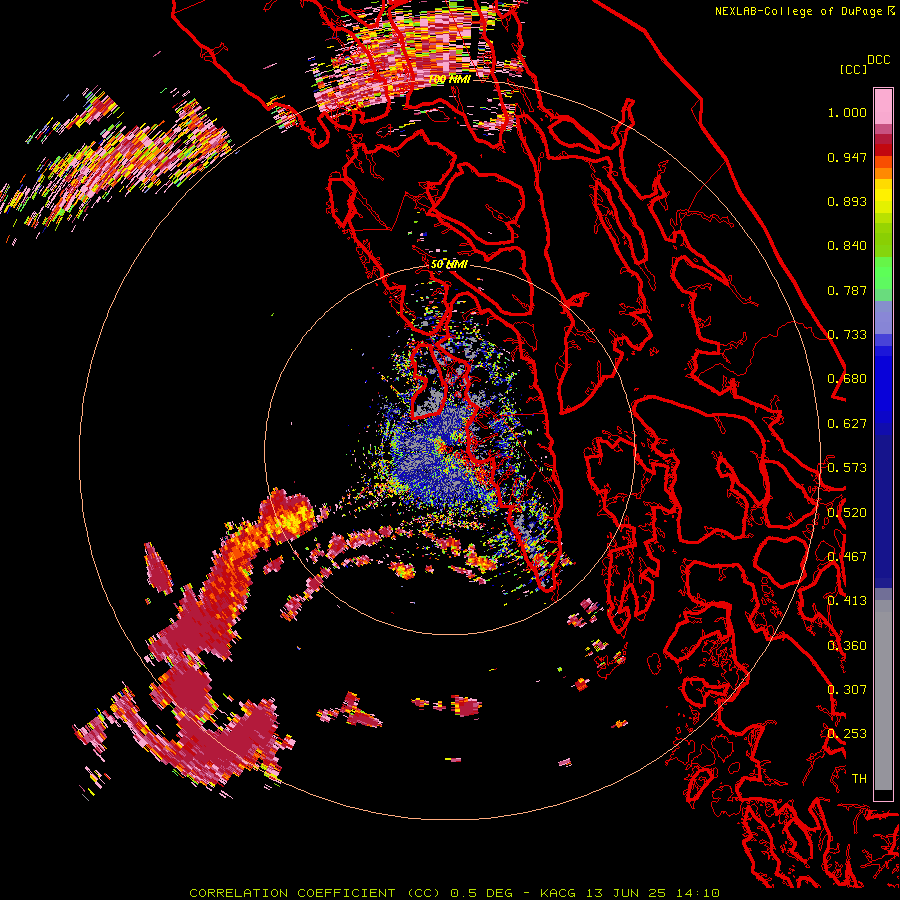Image resolution: width=900 pixels, height=900 pixels.
Task: Click the 1.000 legend value
Action: coord(847,112)
